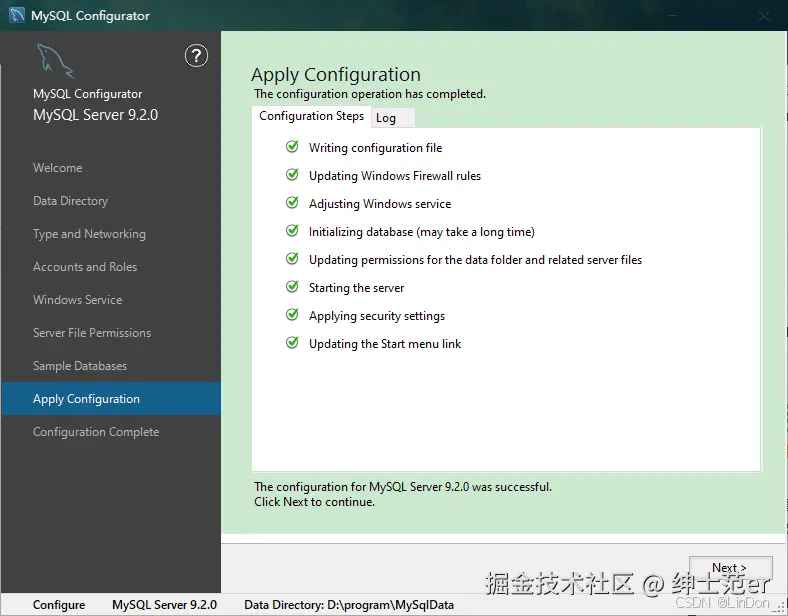Screen dimensions: 788x616
Task: Click 'Applying security settings' step text
Action: pyautogui.click(x=377, y=316)
